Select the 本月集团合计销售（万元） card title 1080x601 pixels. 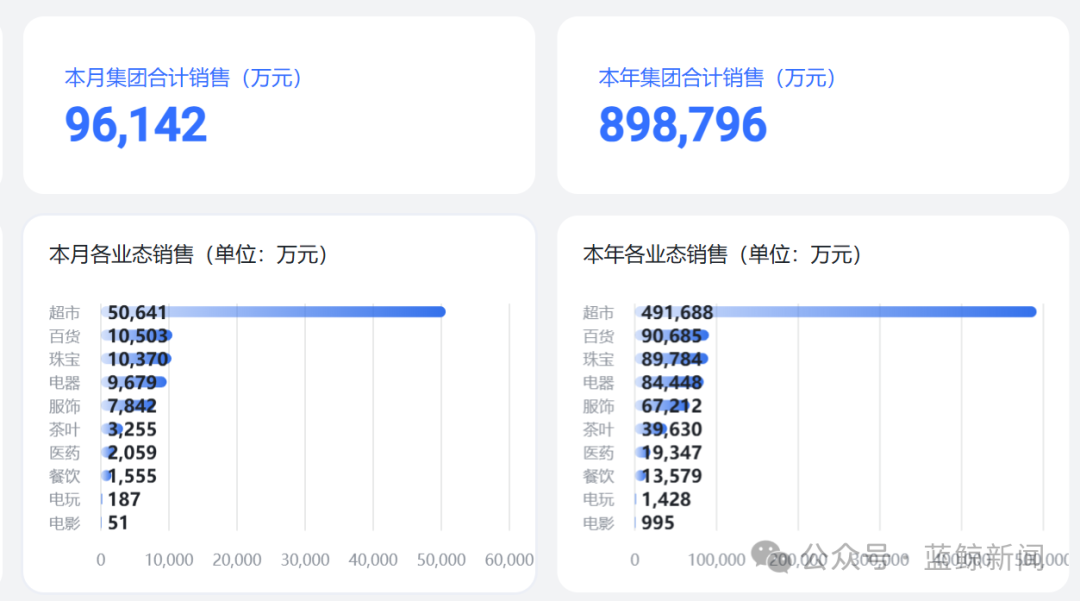(x=183, y=78)
